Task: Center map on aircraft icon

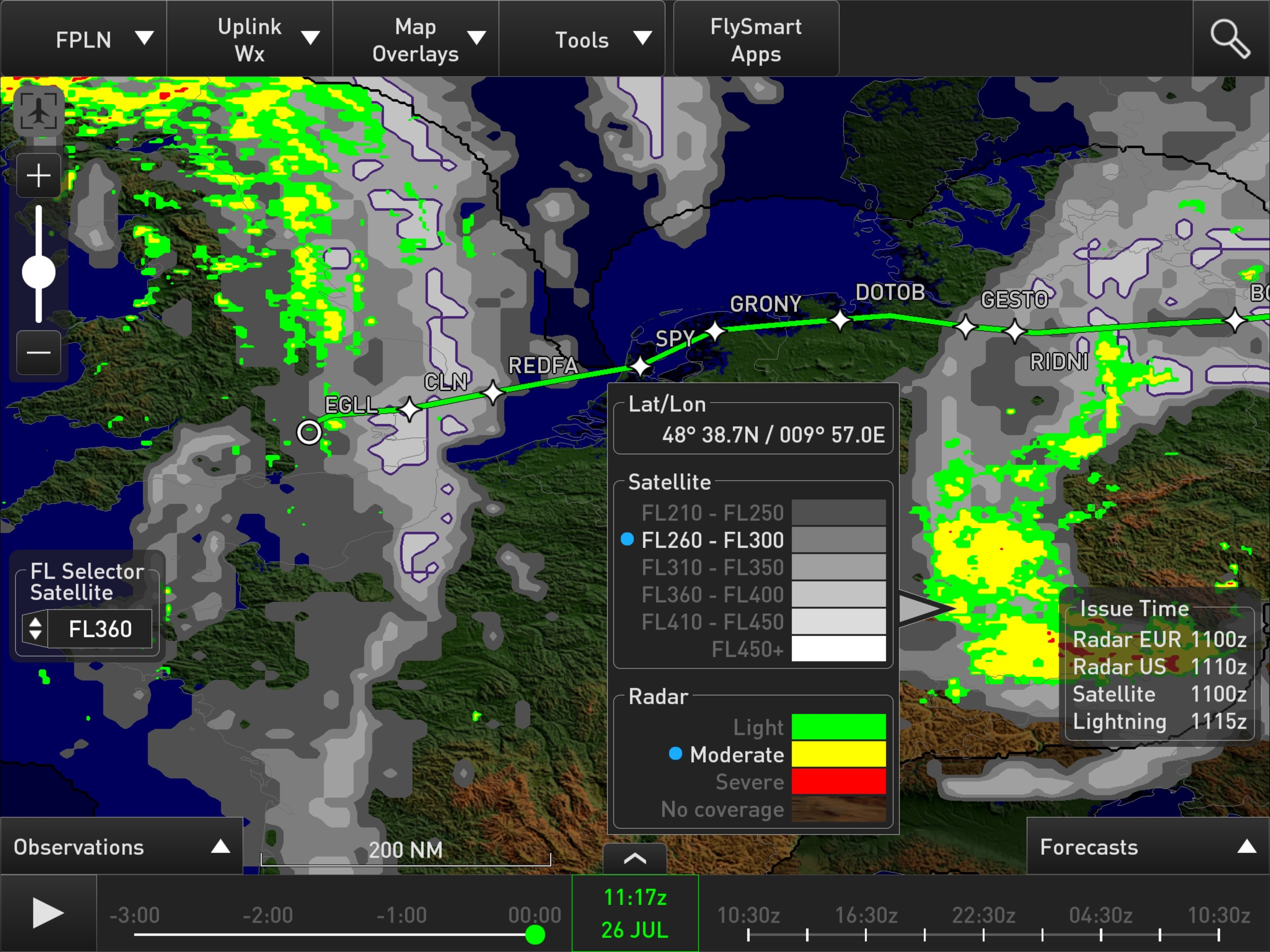Action: tap(39, 112)
